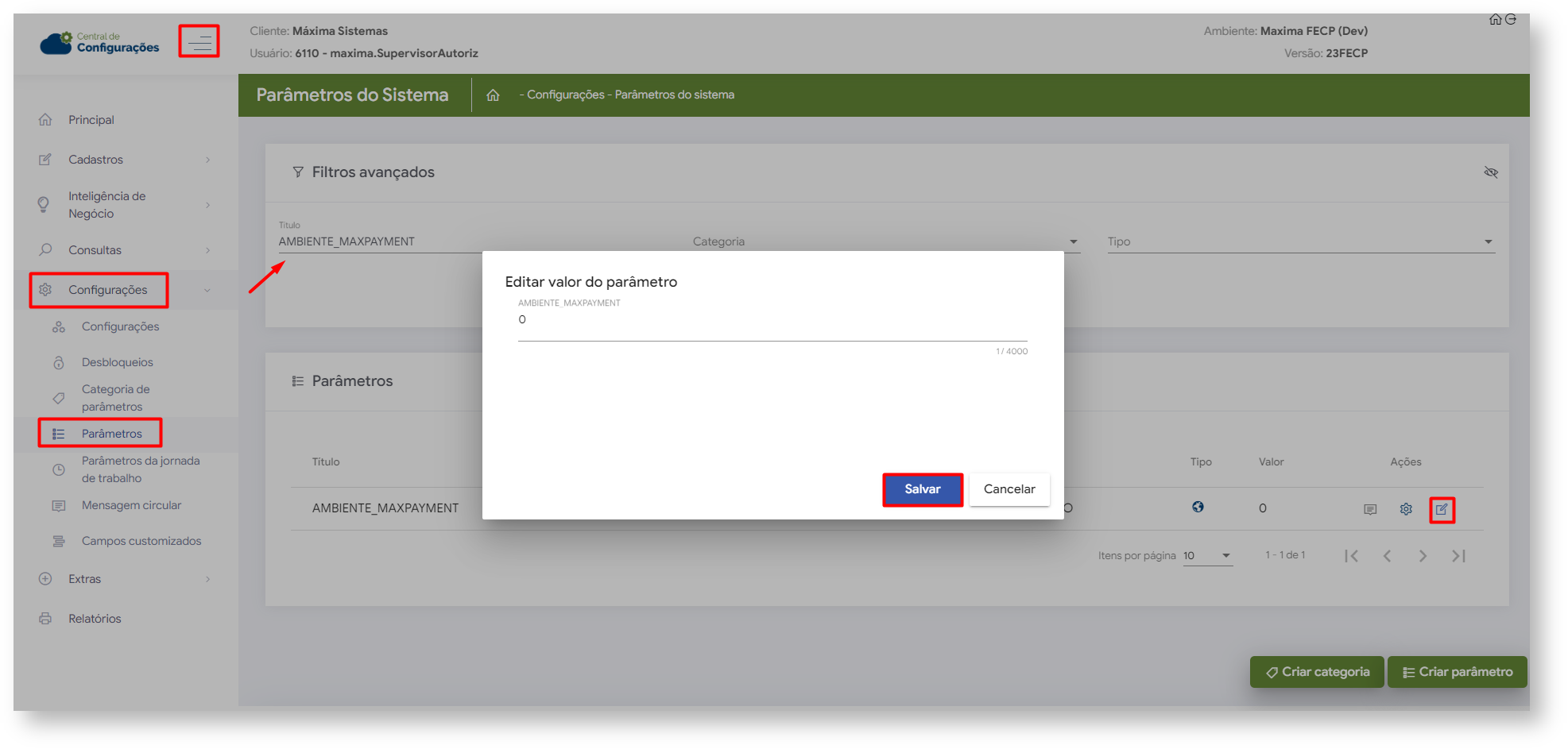1568x749 pixels.
Task: Click the edit pencil icon for AMBIENTE_MAXPAYMENT
Action: (x=1442, y=509)
